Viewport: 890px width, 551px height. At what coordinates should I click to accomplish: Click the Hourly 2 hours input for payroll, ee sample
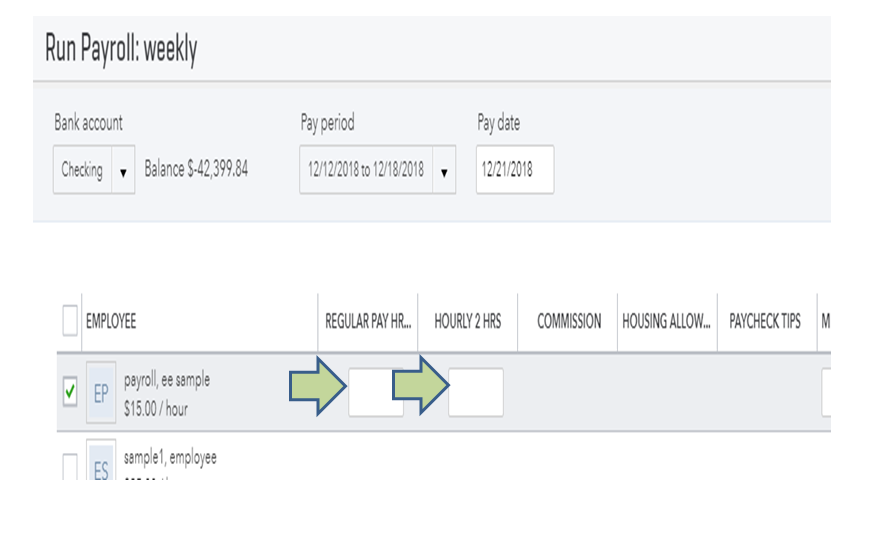tap(476, 392)
